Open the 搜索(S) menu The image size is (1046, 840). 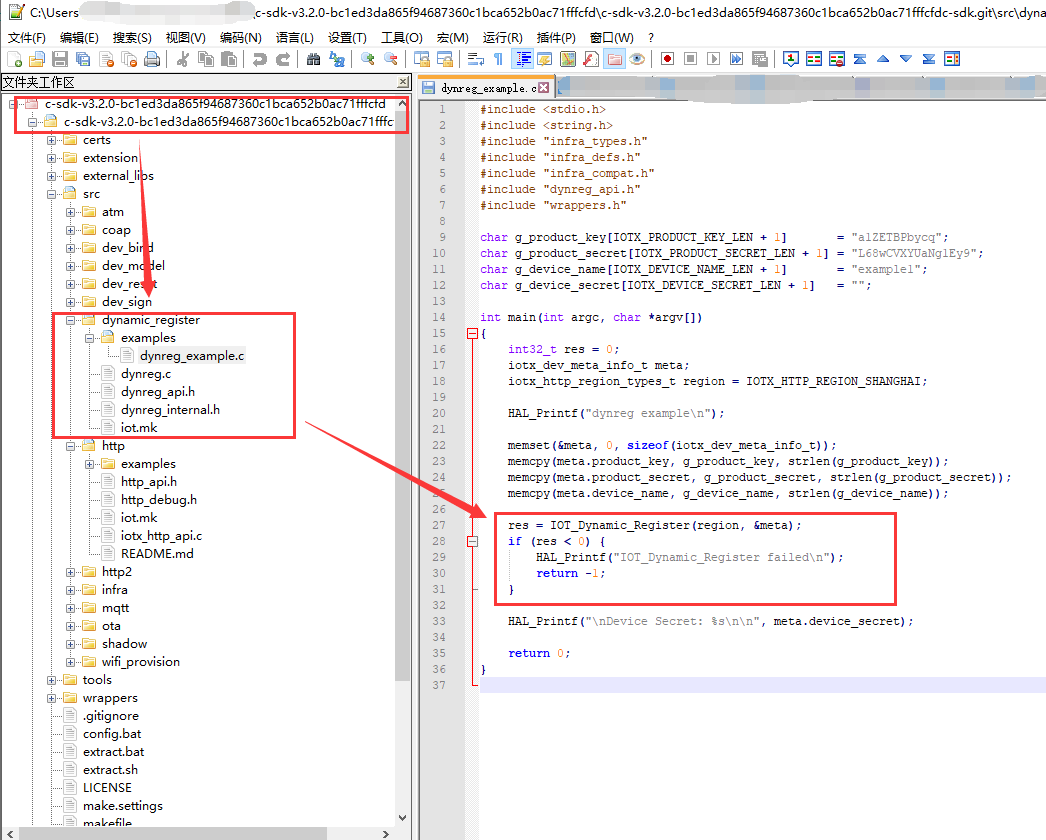point(132,38)
